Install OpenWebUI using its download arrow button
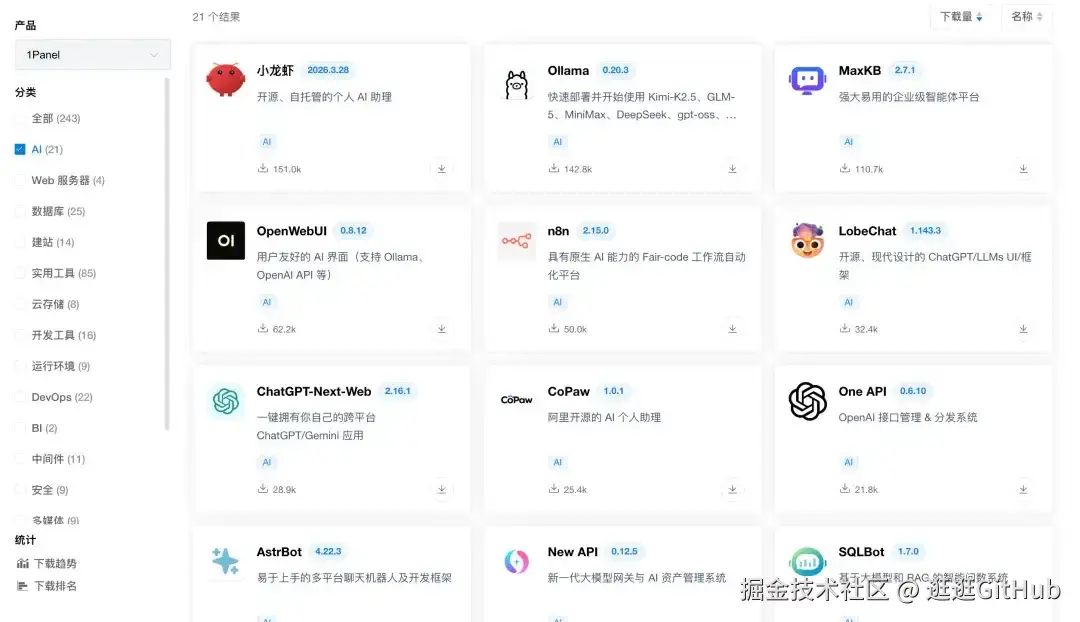This screenshot has width=1080, height=622. pyautogui.click(x=442, y=329)
